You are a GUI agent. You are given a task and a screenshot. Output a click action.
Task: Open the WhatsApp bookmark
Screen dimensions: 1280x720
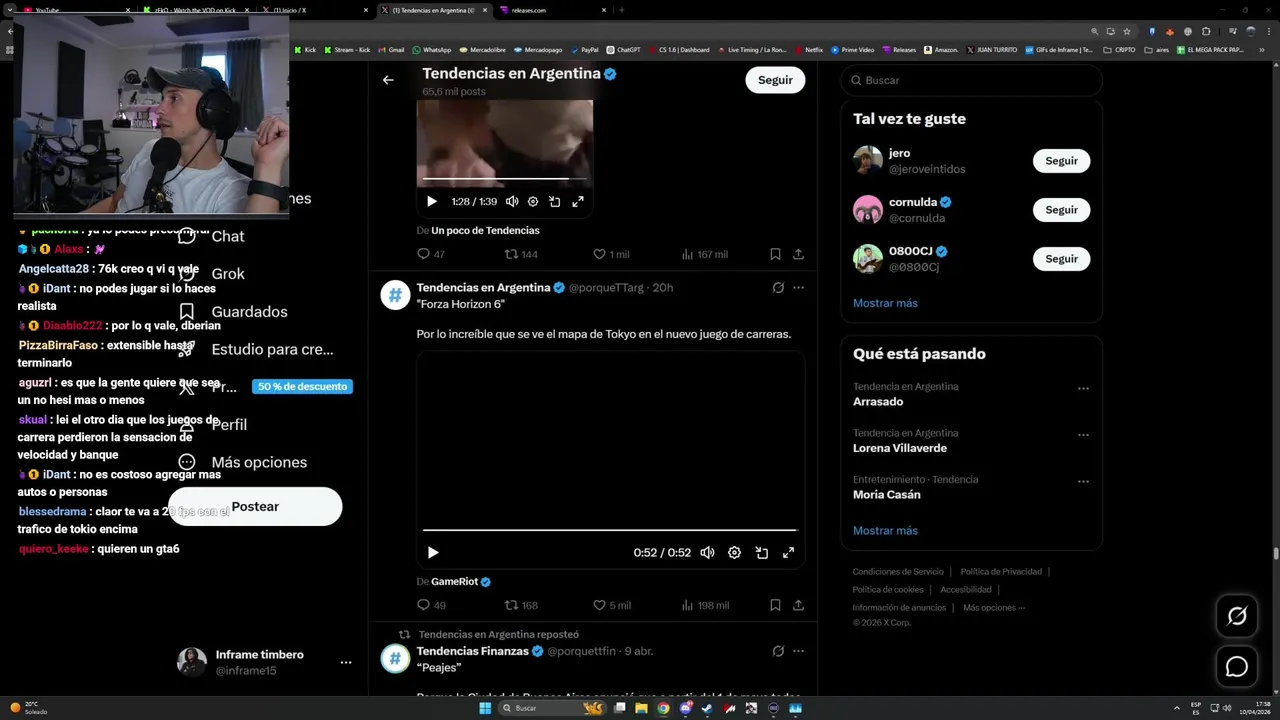(x=432, y=49)
